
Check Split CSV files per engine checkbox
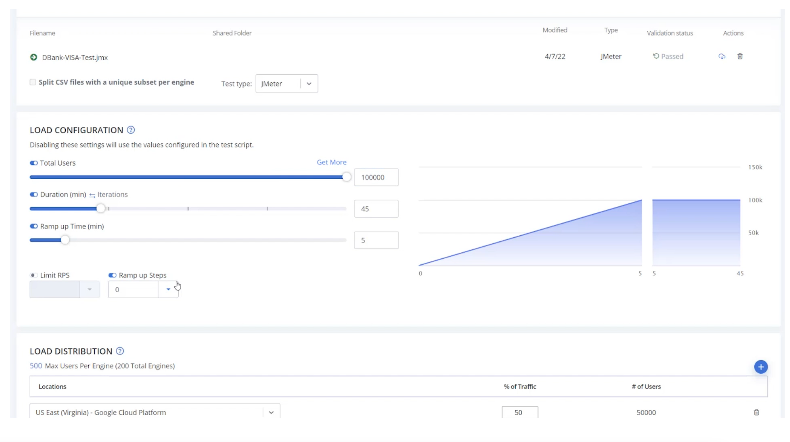click(33, 82)
